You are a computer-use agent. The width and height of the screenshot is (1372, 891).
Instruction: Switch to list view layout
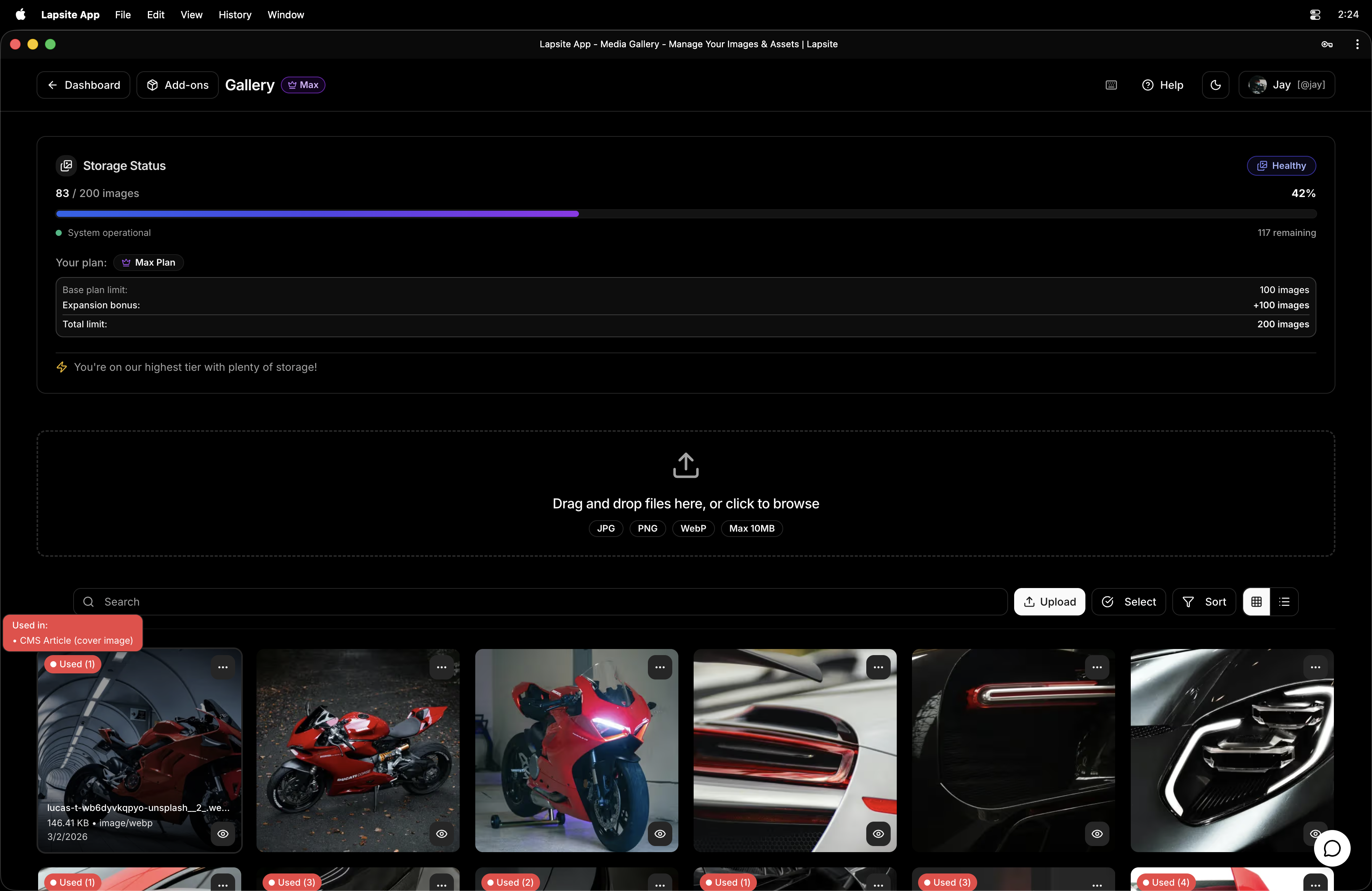click(1284, 602)
